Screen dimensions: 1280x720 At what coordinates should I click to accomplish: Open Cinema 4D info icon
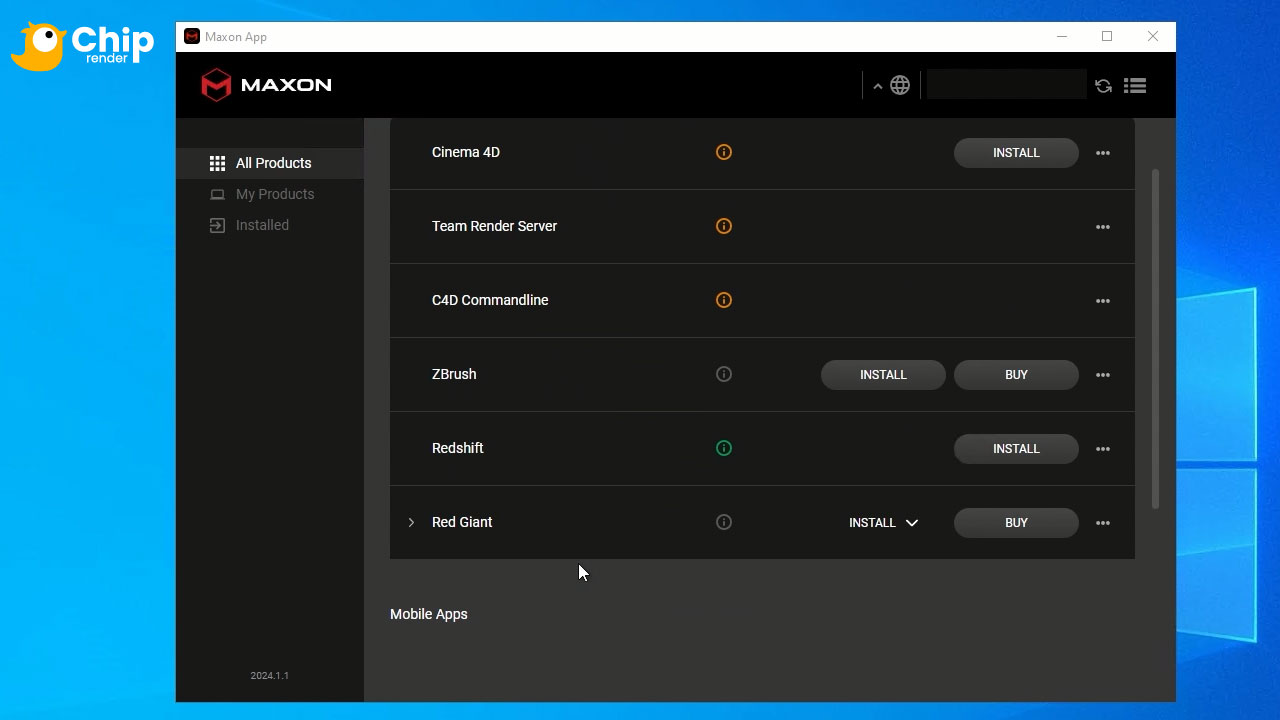click(724, 152)
